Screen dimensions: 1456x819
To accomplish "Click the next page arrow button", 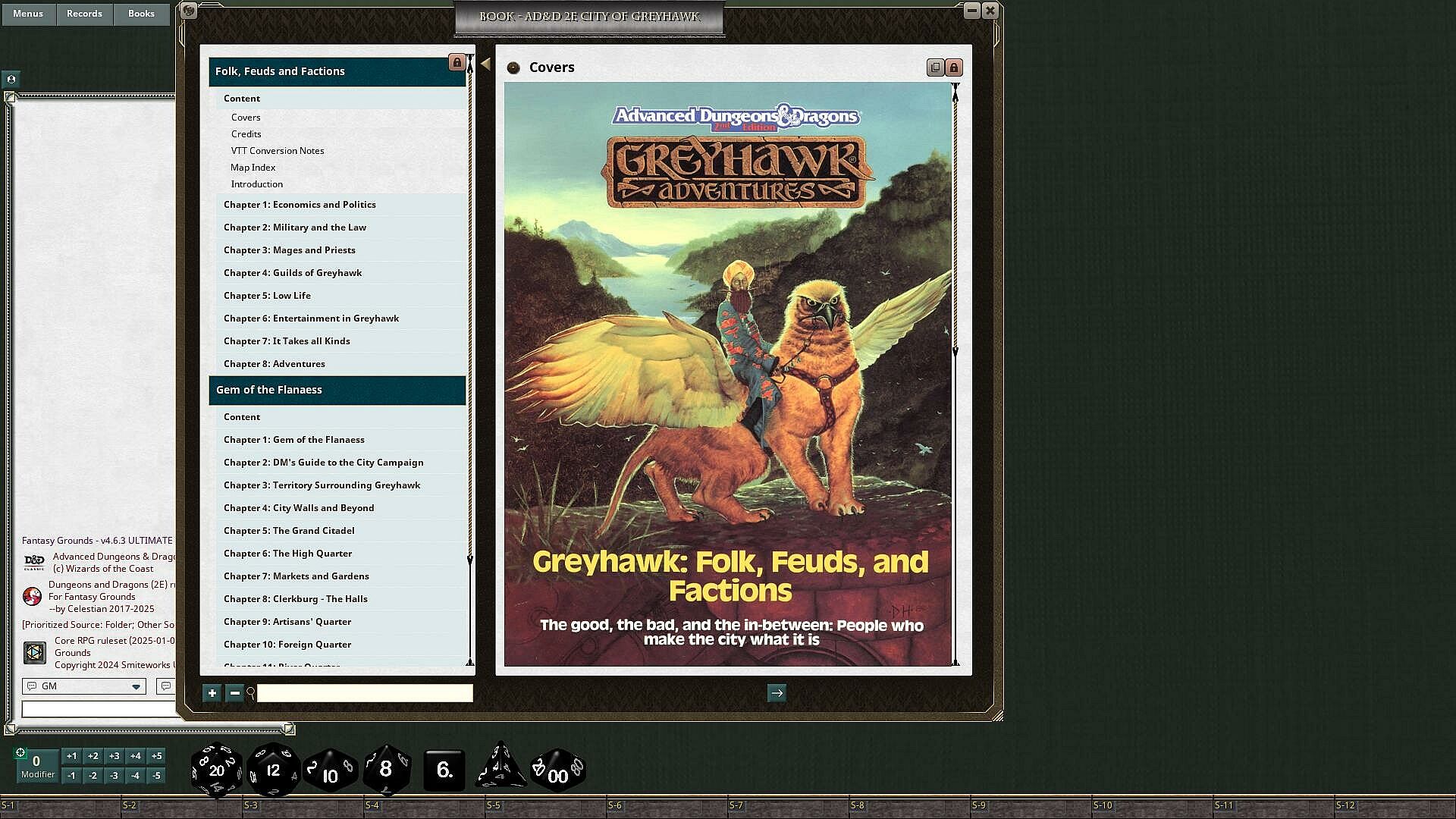I will [x=777, y=692].
